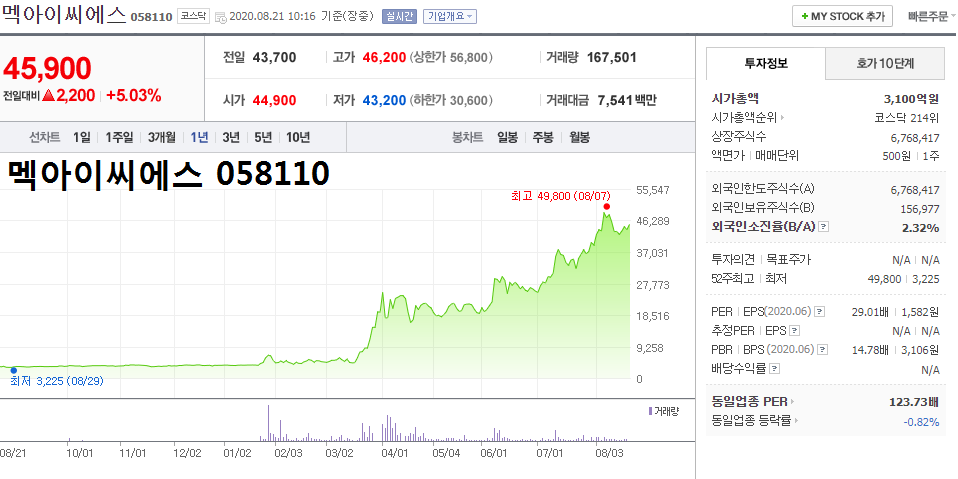Open the 동일업종 PER link
958x479 pixels.
[x=753, y=402]
